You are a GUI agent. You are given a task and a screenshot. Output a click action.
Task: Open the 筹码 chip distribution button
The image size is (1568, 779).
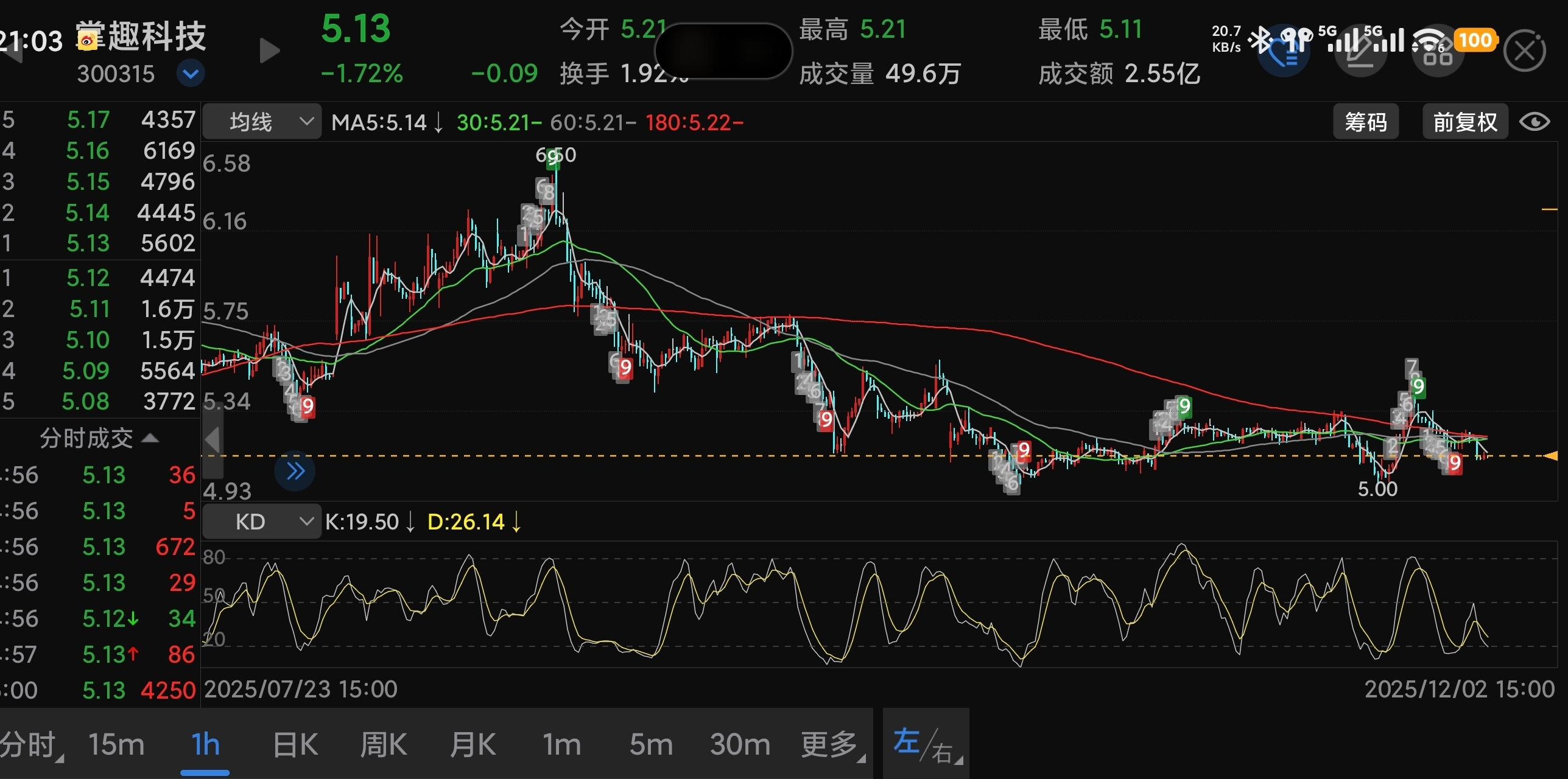[1365, 122]
